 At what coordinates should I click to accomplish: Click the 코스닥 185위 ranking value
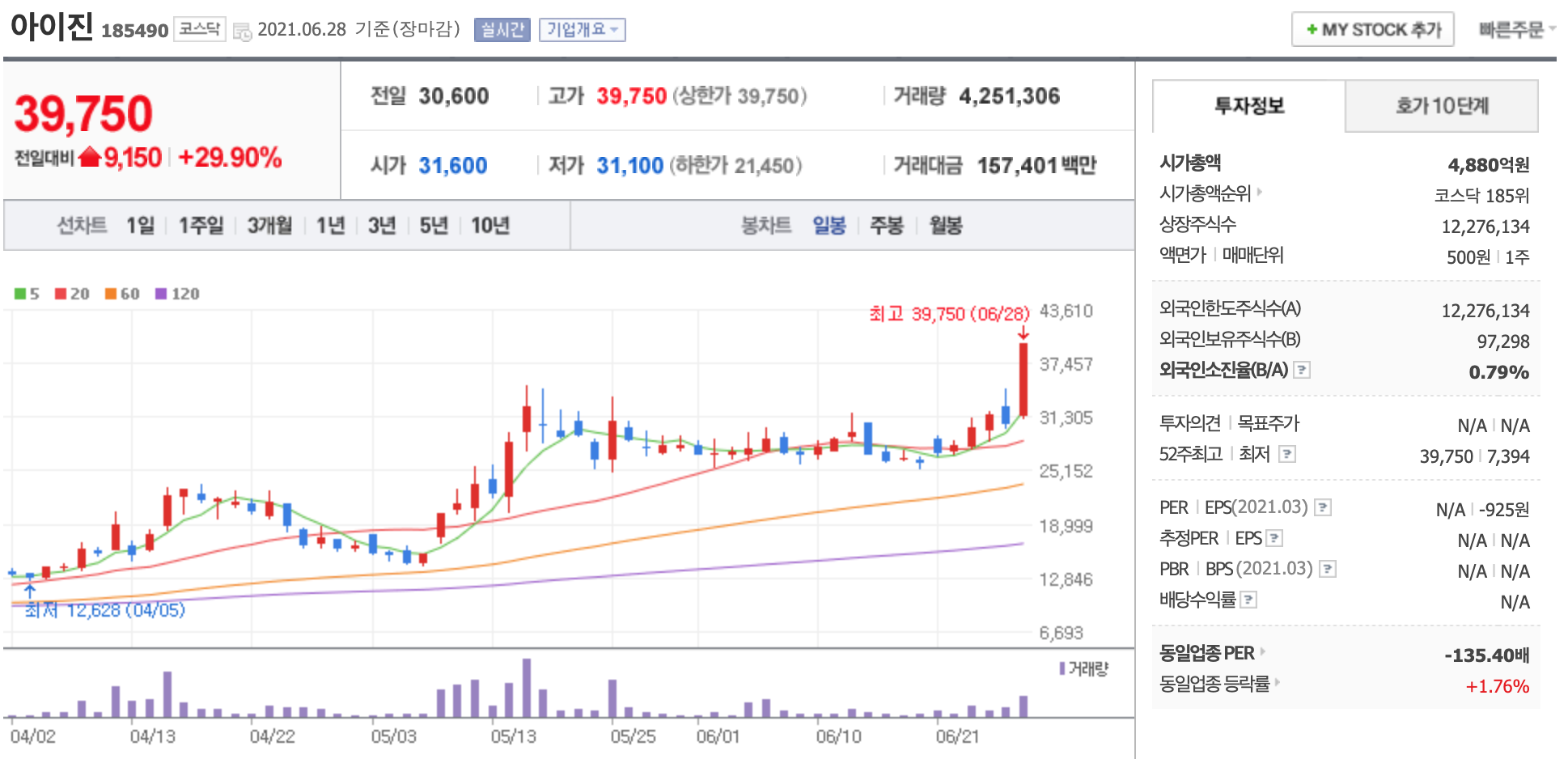[x=1481, y=196]
